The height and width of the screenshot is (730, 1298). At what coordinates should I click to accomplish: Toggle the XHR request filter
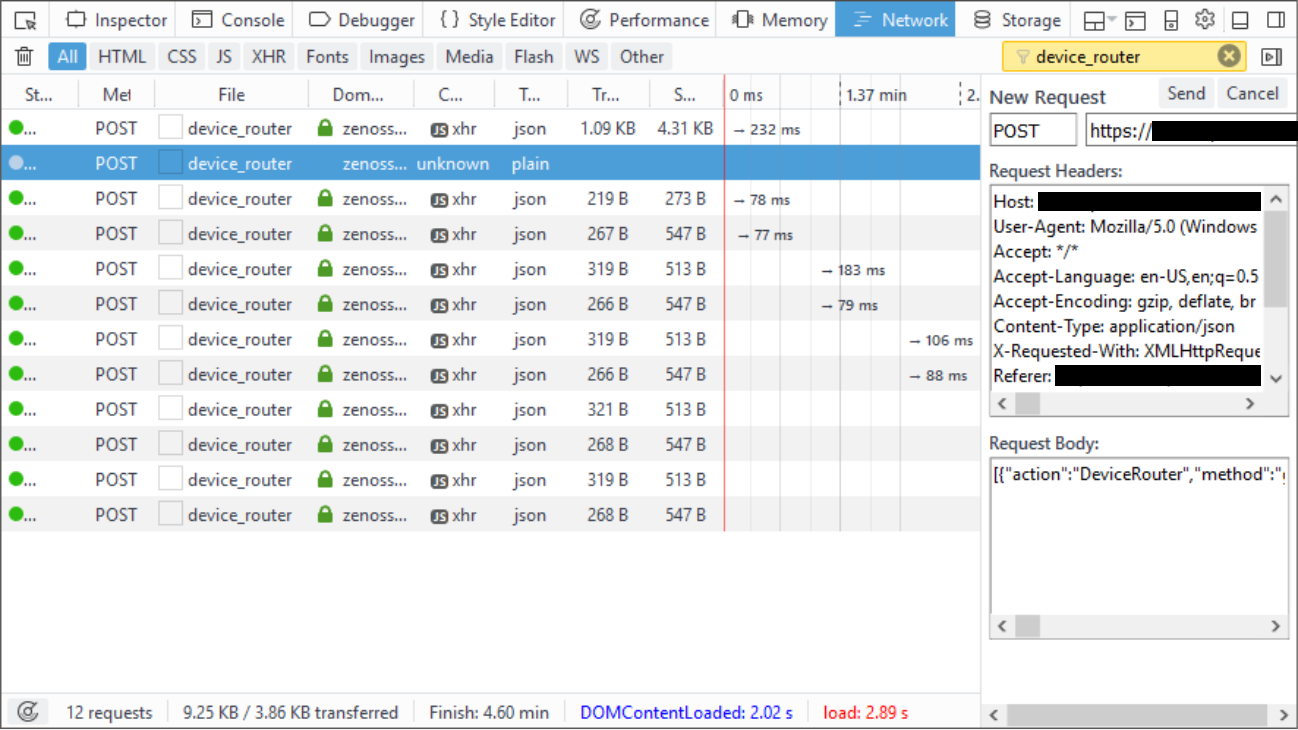[x=268, y=57]
